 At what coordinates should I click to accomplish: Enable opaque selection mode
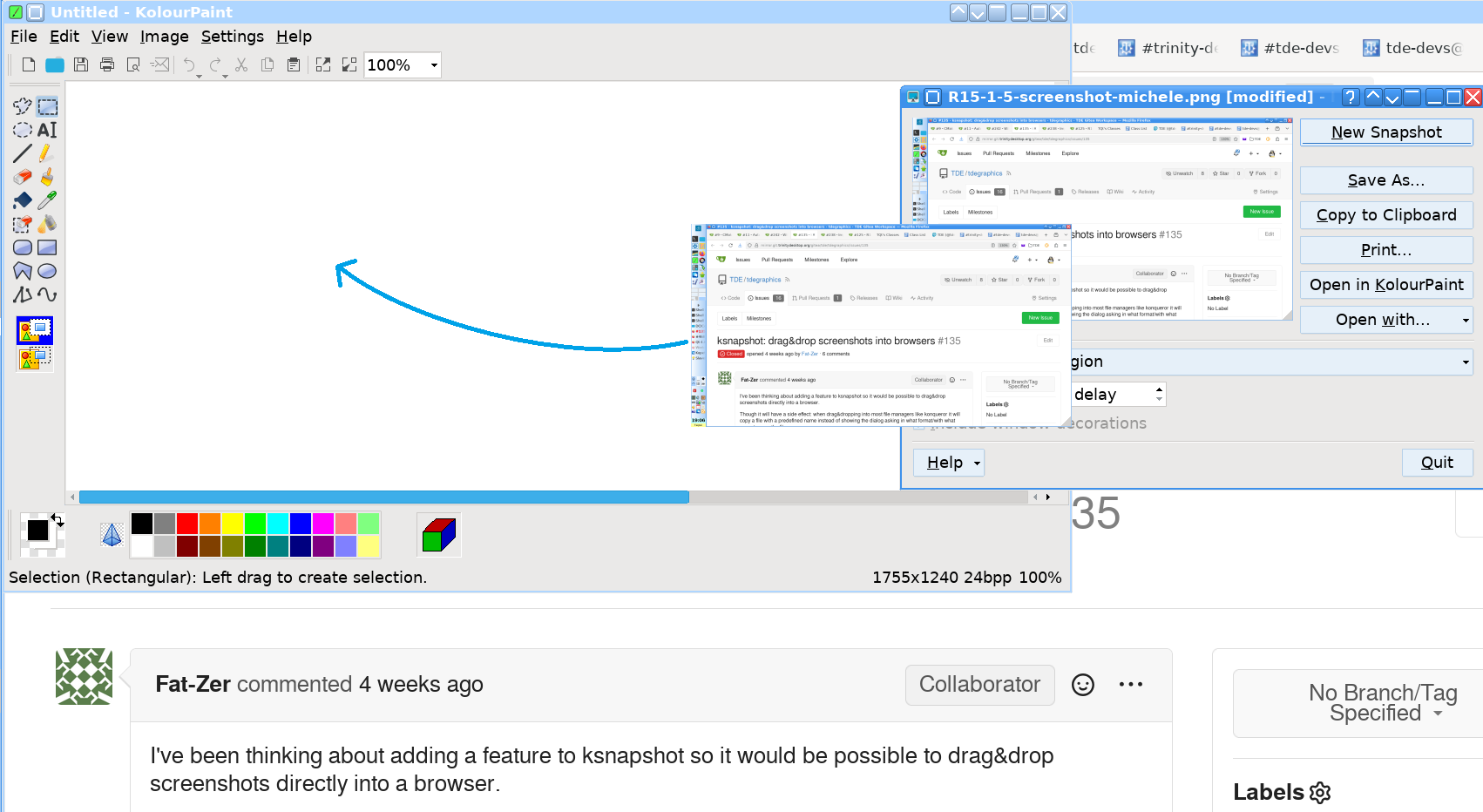35,331
